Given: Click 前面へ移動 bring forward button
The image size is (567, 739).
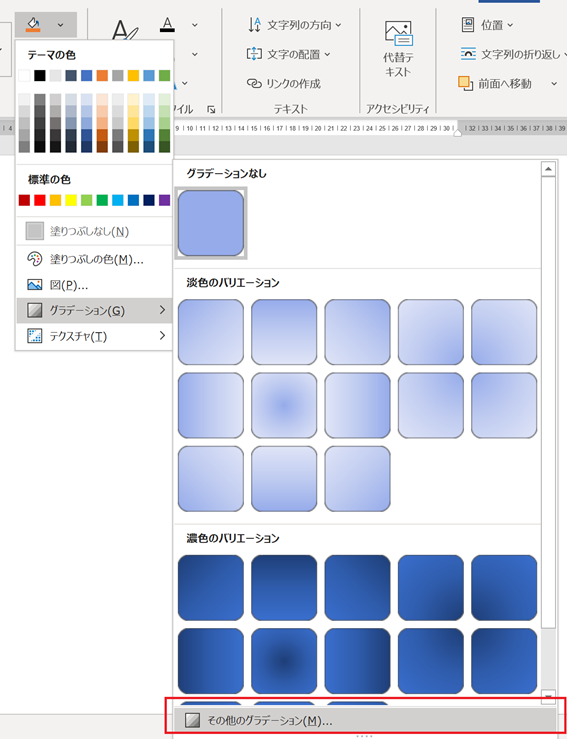Looking at the screenshot, I should (495, 84).
